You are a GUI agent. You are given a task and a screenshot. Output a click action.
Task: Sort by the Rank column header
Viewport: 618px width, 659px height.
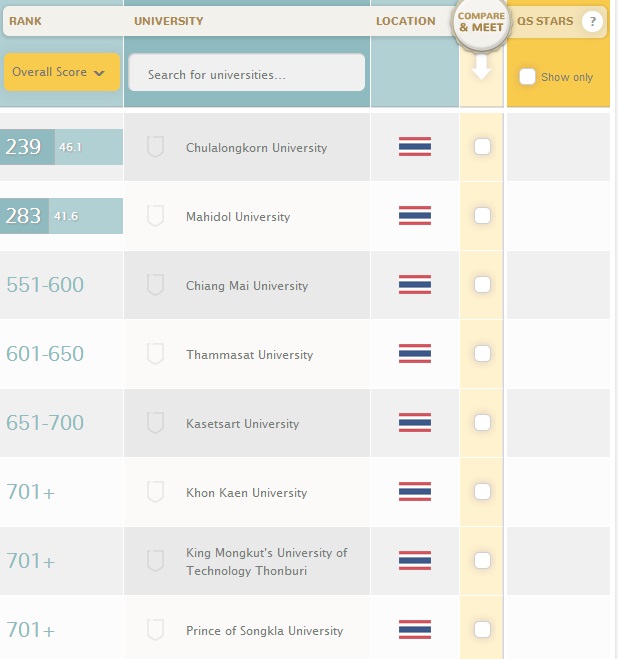(x=26, y=21)
